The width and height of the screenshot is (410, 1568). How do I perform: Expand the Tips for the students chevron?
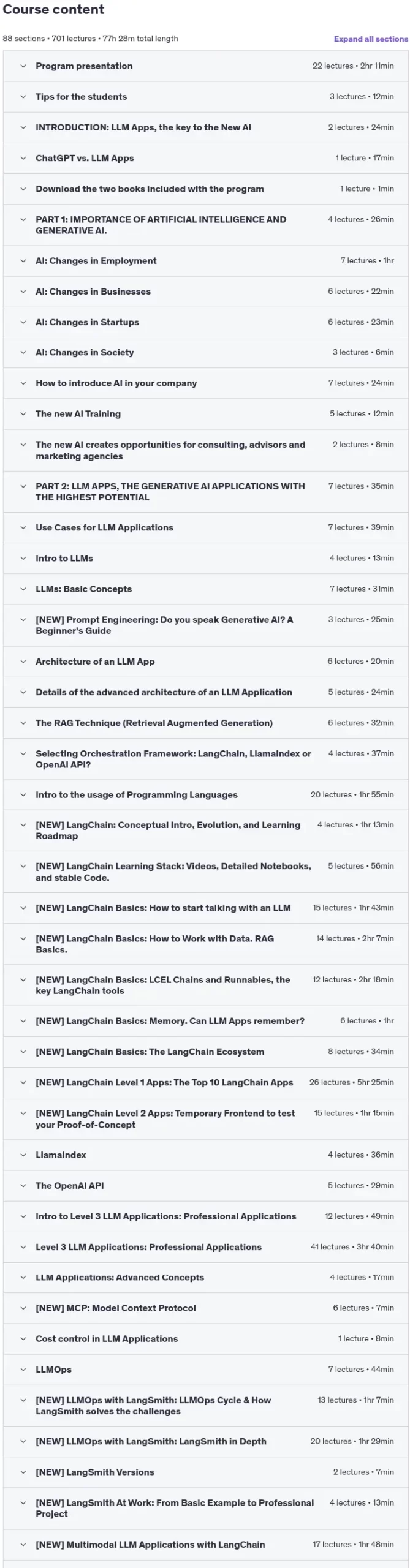coord(23,97)
